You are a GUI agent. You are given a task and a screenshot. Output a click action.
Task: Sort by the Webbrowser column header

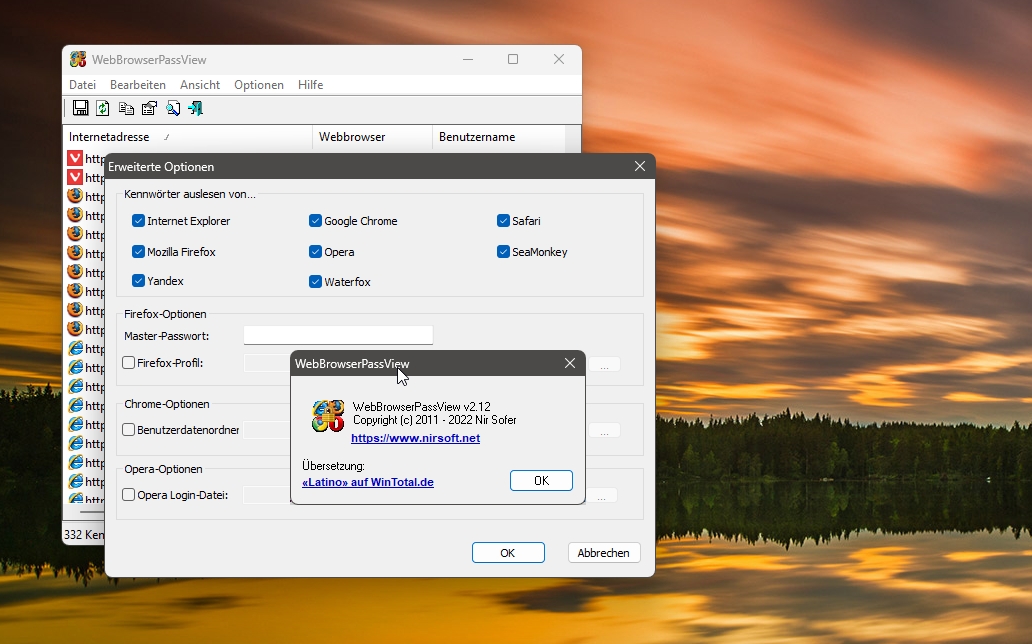(x=372, y=137)
